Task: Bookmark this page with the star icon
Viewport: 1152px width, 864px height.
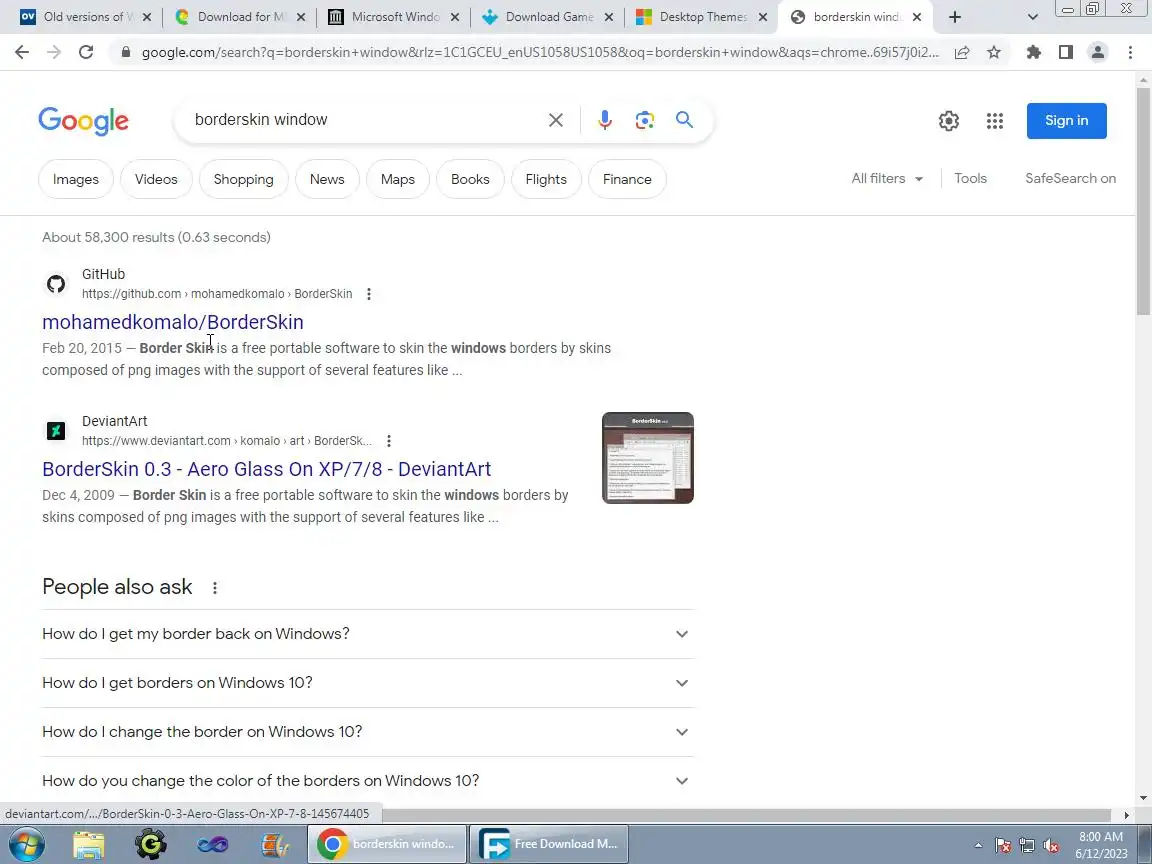Action: [x=993, y=52]
